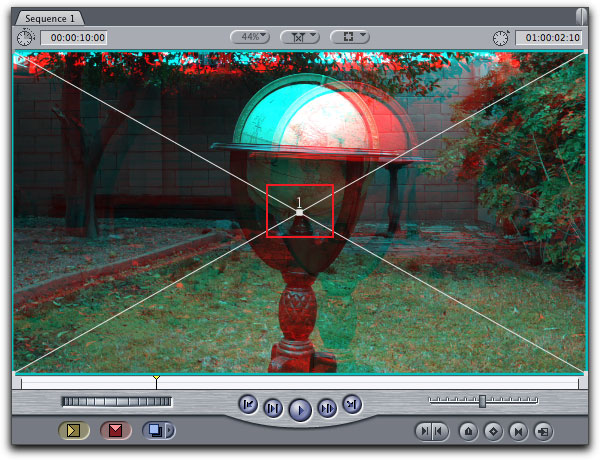Click Play Around Current Frame button
The height and width of the screenshot is (460, 600).
(x=326, y=407)
